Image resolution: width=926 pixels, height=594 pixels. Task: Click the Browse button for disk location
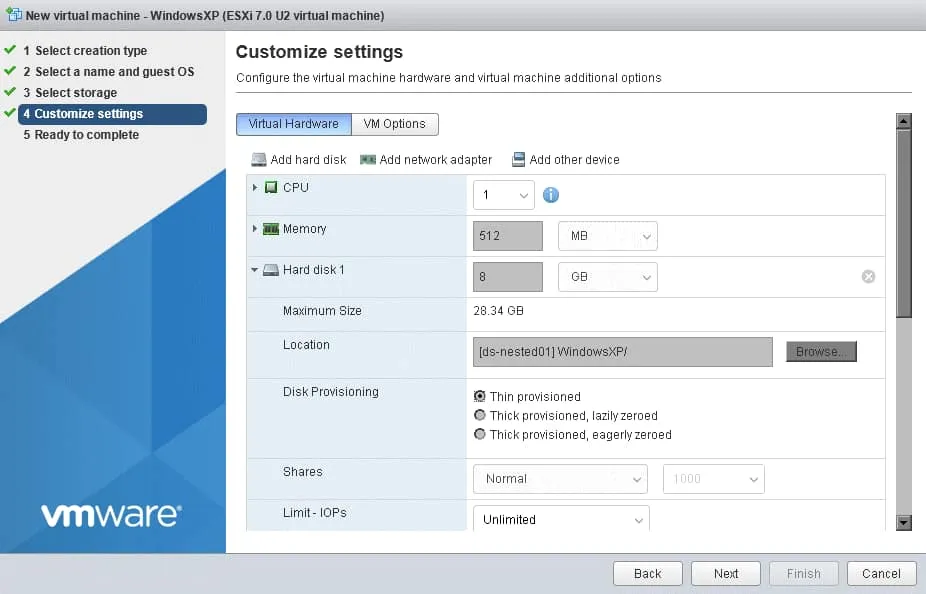821,352
